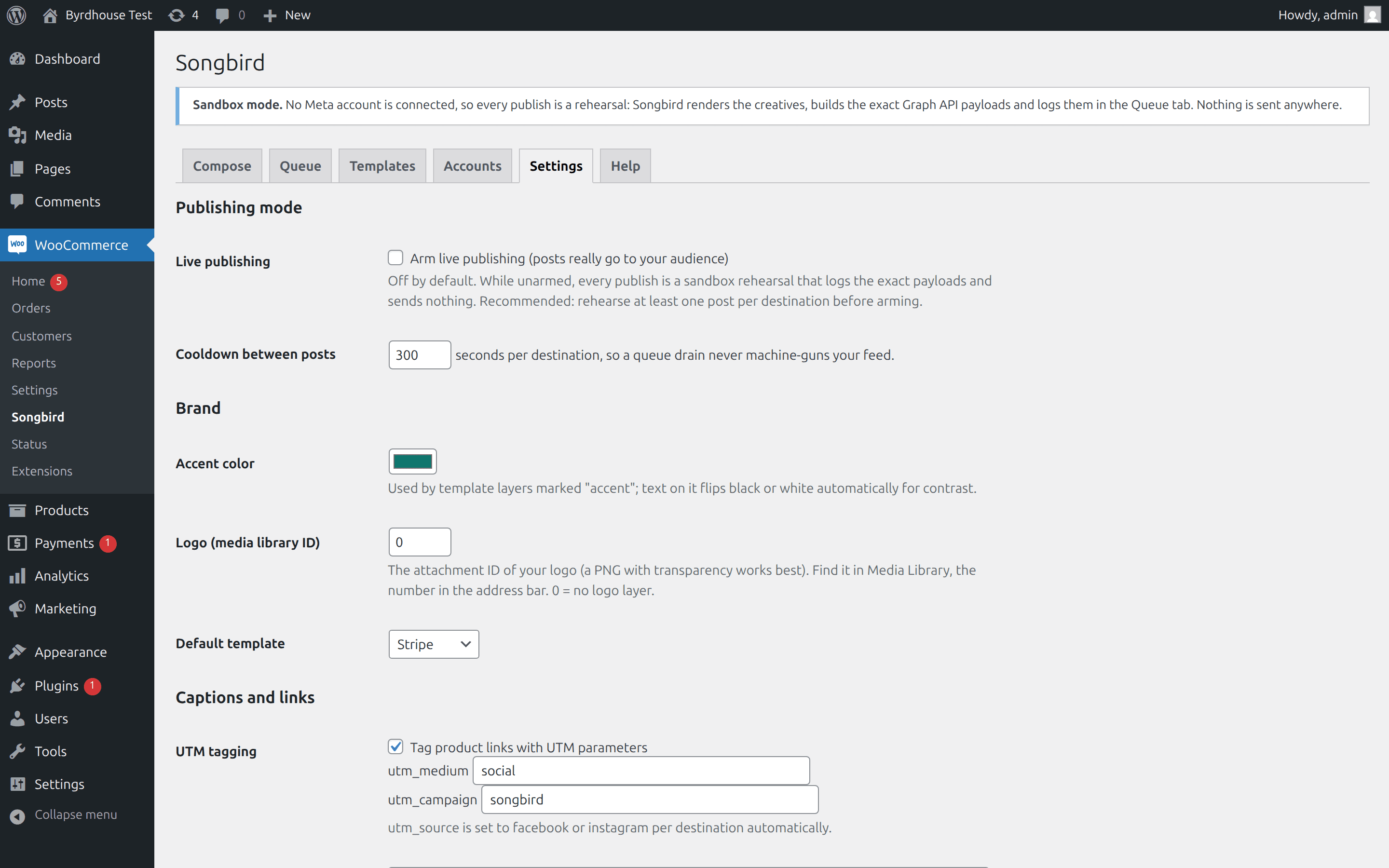The height and width of the screenshot is (868, 1389).
Task: Click the Sandbox mode notice text
Action: coord(767,105)
